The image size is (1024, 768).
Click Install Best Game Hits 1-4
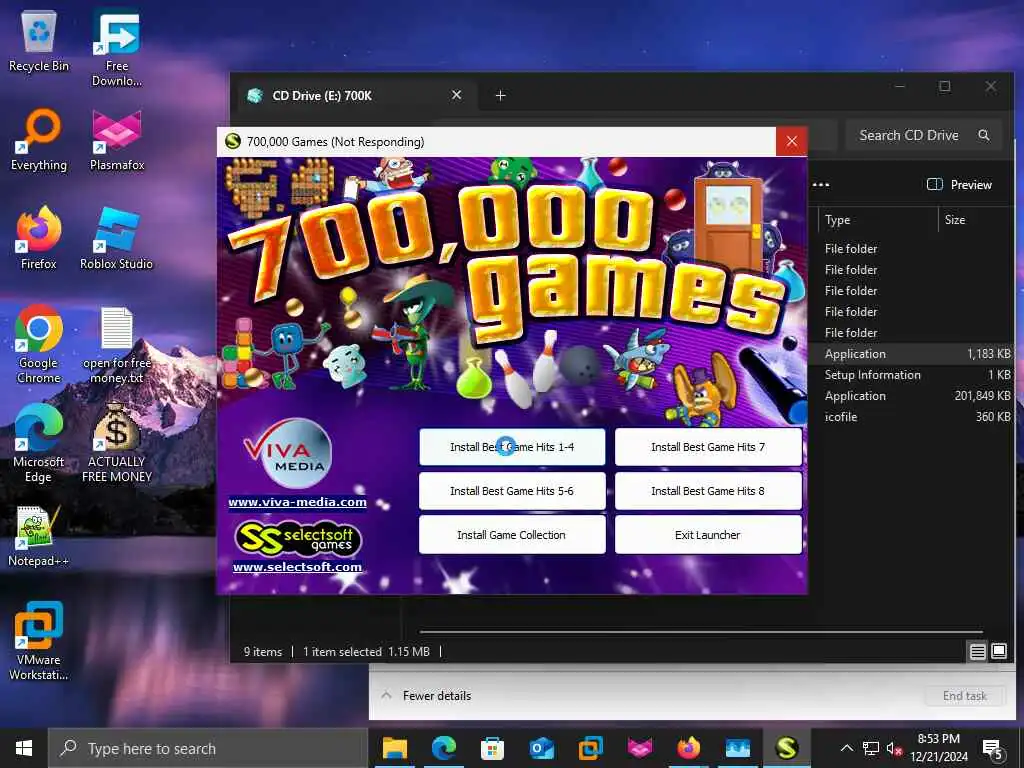tap(512, 447)
